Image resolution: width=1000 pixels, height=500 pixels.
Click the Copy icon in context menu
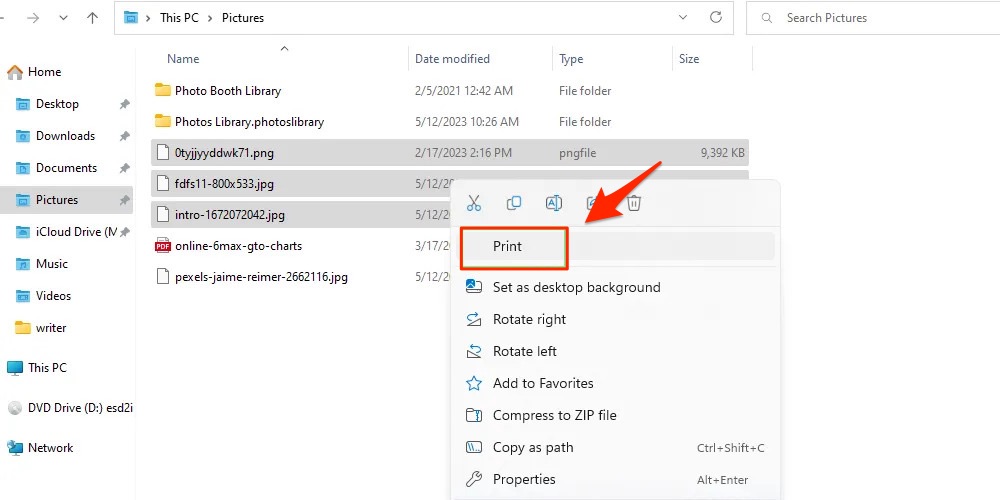coord(514,203)
